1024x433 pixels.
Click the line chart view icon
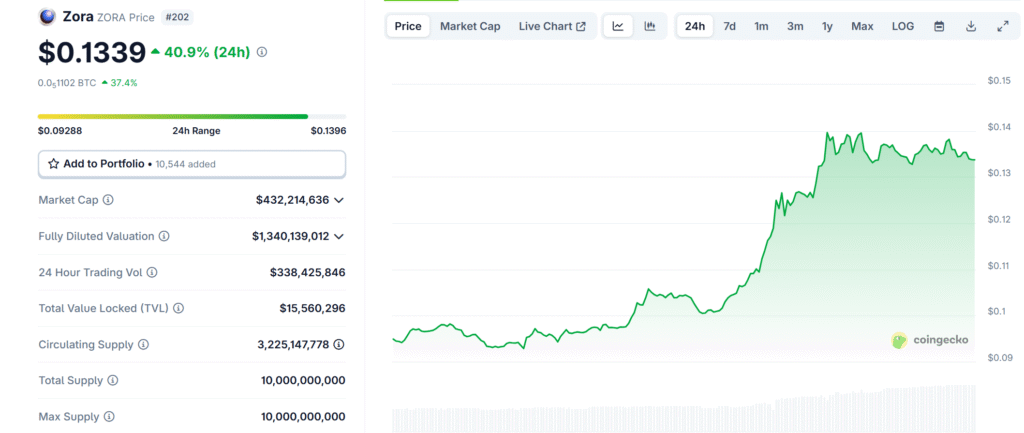pos(618,26)
